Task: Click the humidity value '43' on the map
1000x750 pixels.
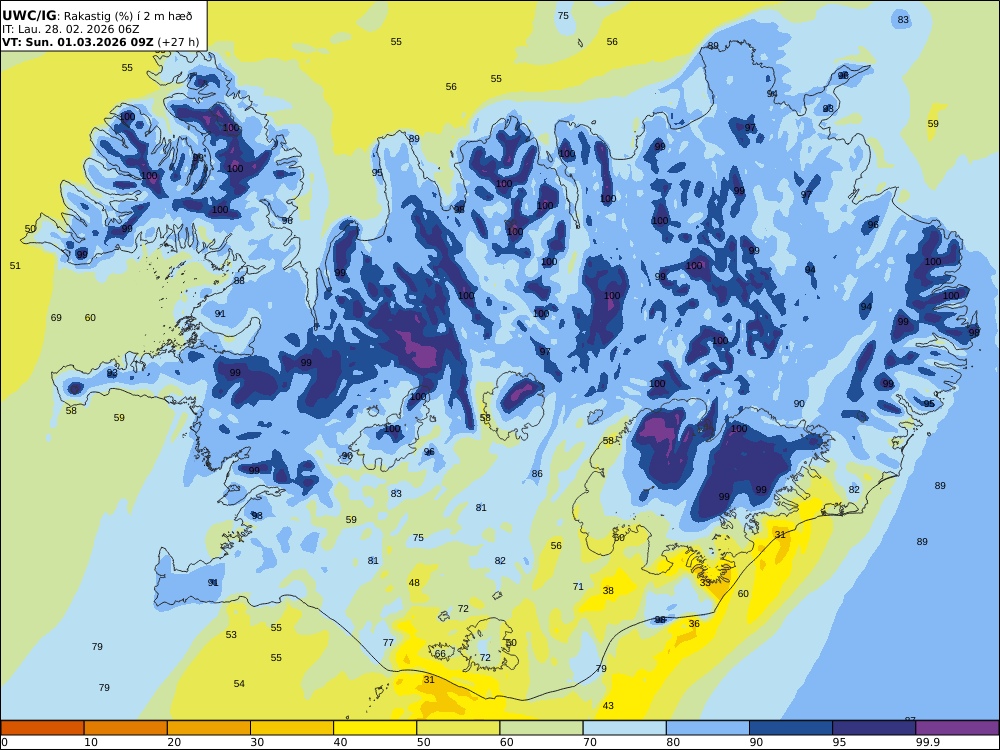Action: tap(608, 705)
